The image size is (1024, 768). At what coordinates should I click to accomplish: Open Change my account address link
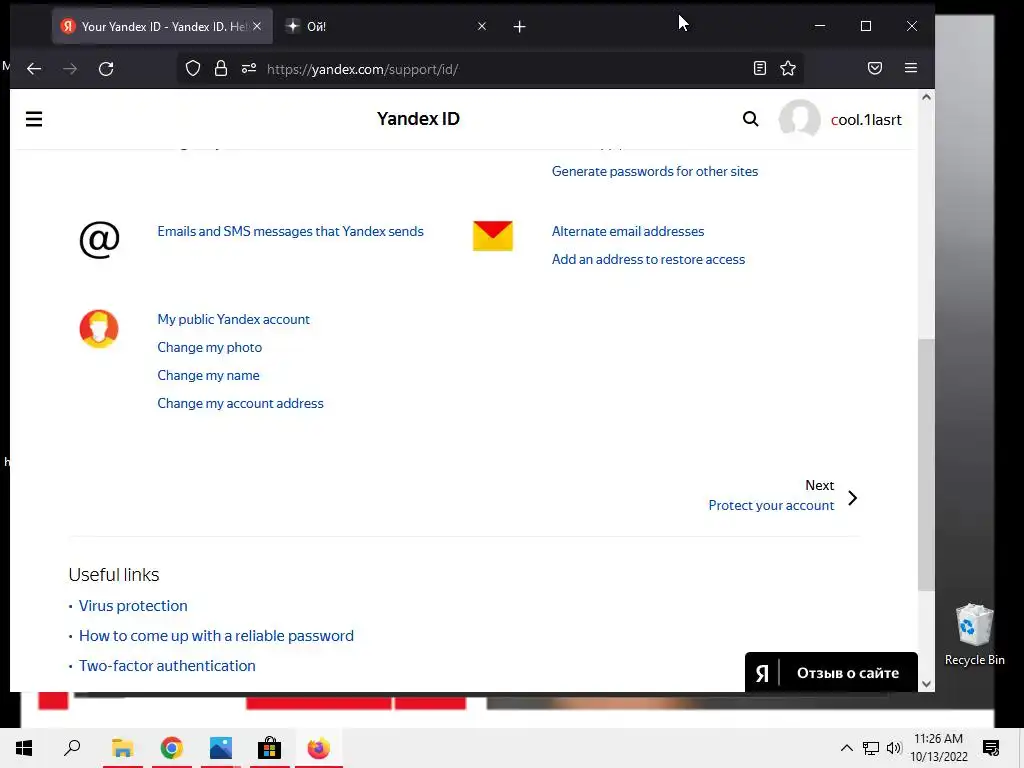click(x=240, y=404)
